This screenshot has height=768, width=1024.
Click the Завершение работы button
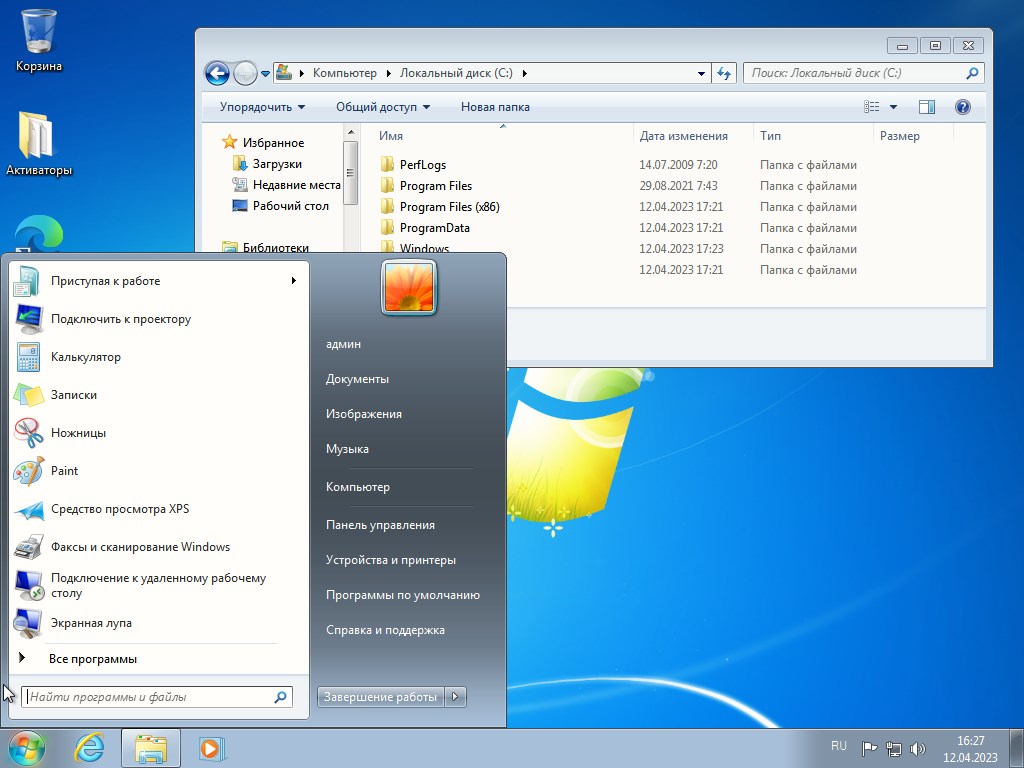point(381,697)
